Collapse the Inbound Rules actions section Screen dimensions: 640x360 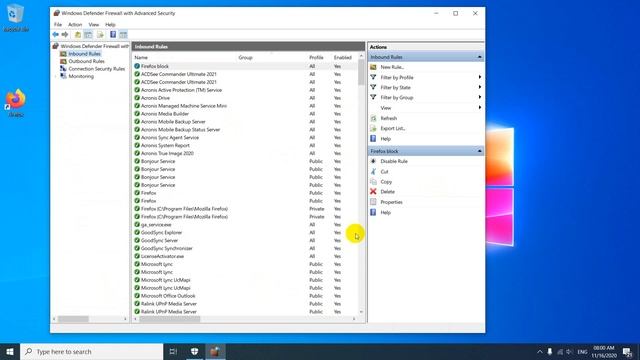[480, 57]
